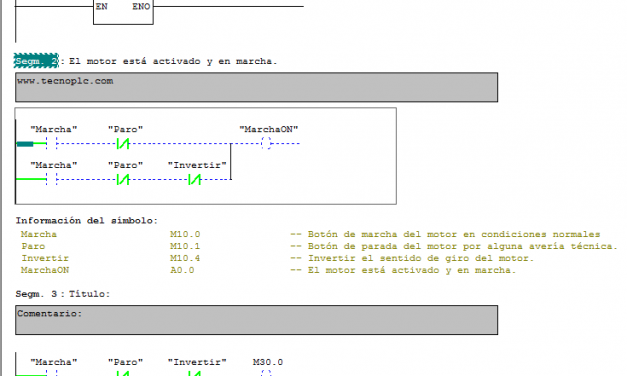Click the EN input of the block

[x=102, y=6]
